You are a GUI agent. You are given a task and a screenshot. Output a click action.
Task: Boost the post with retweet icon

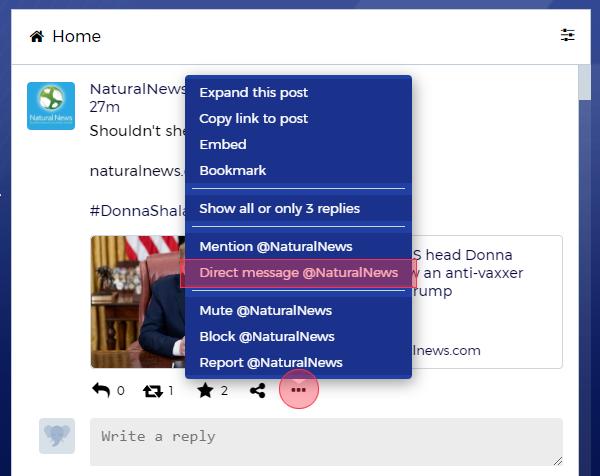pos(153,391)
